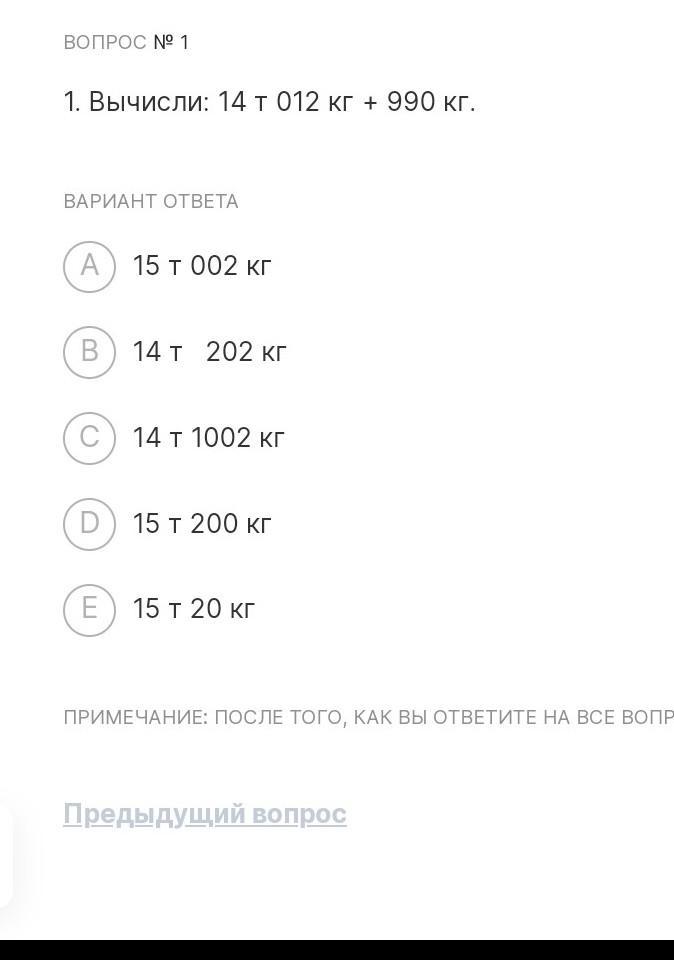This screenshot has width=674, height=960.
Task: Click the 'ВОПРОС № 1' header
Action: (x=126, y=42)
